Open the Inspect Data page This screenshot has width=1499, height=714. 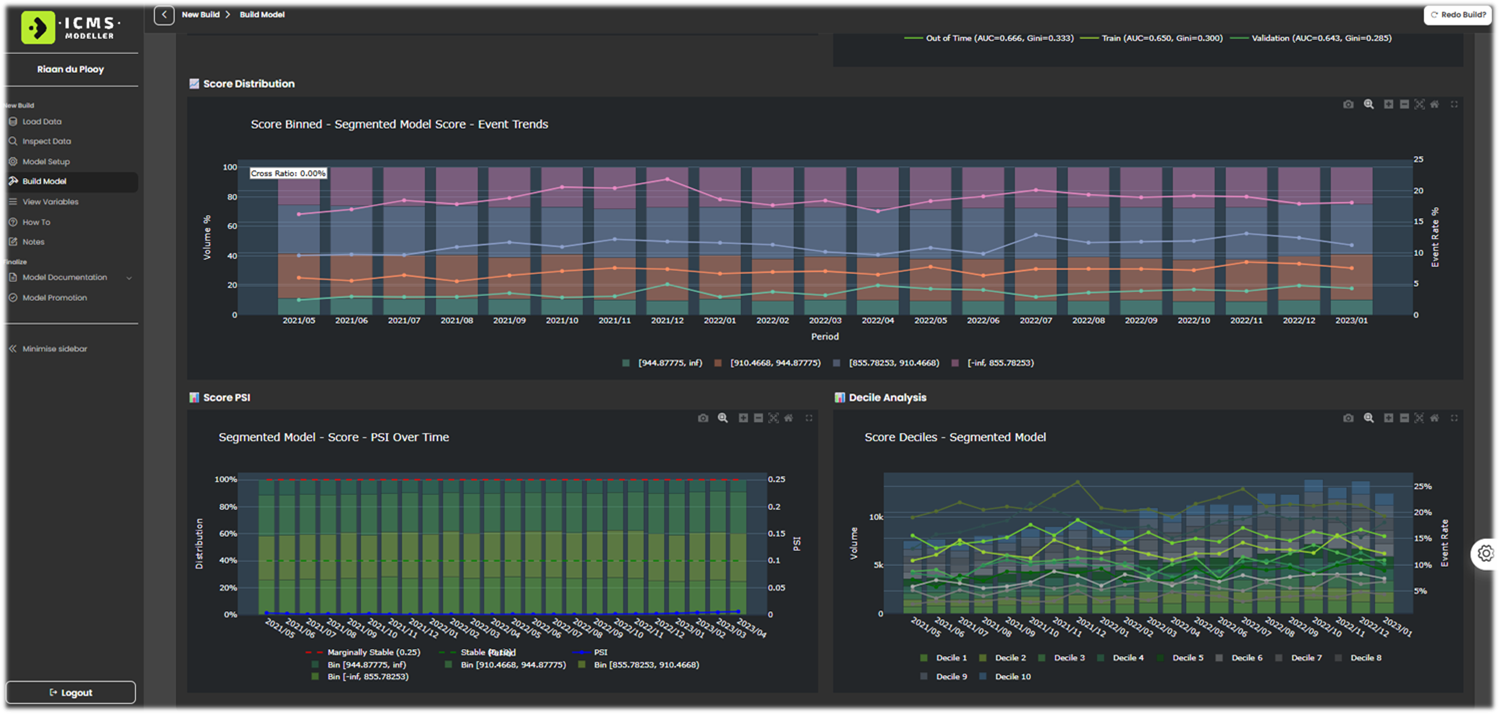tap(46, 141)
